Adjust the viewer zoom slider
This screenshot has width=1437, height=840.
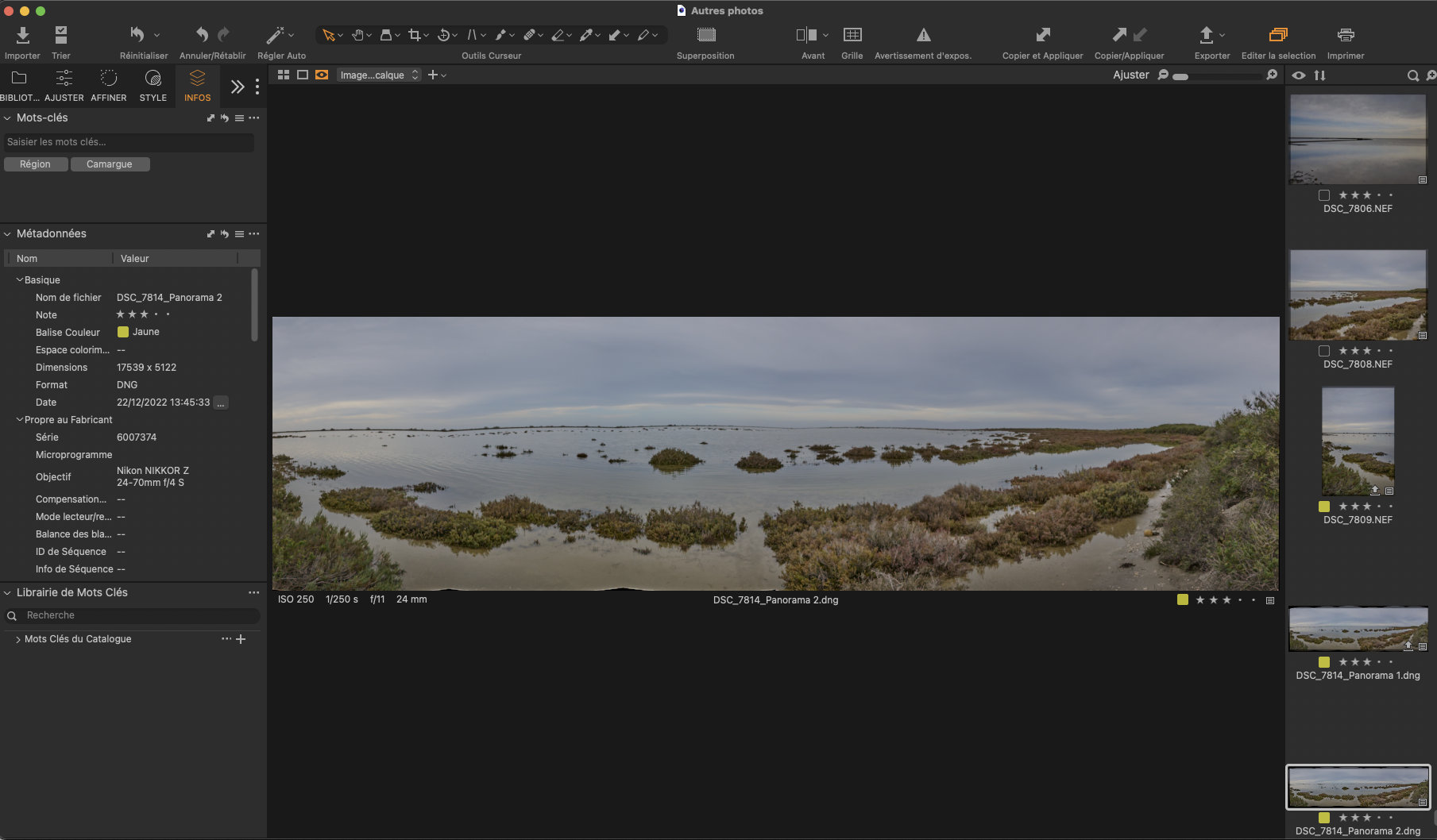[x=1216, y=76]
